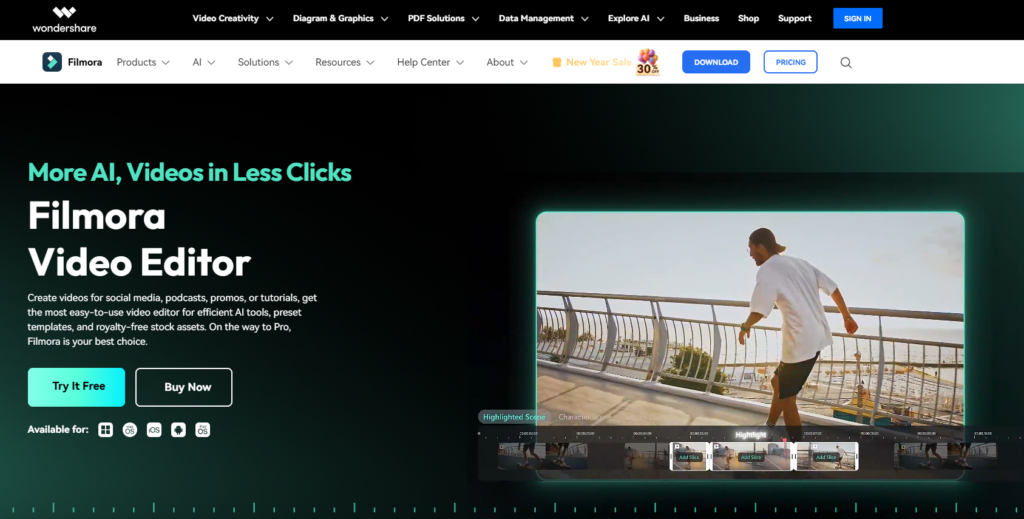Select the Windows platform icon
Screen dimensions: 1024x519
pyautogui.click(x=105, y=430)
